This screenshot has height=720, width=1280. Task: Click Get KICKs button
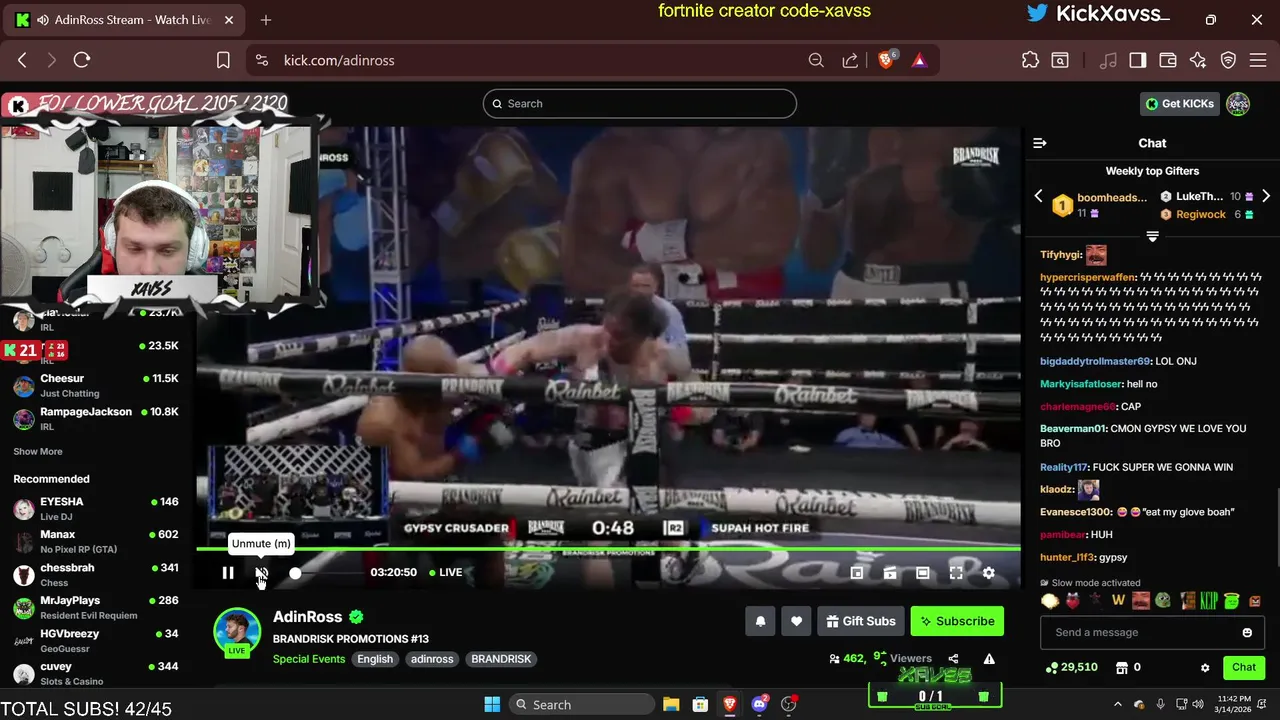point(1180,104)
